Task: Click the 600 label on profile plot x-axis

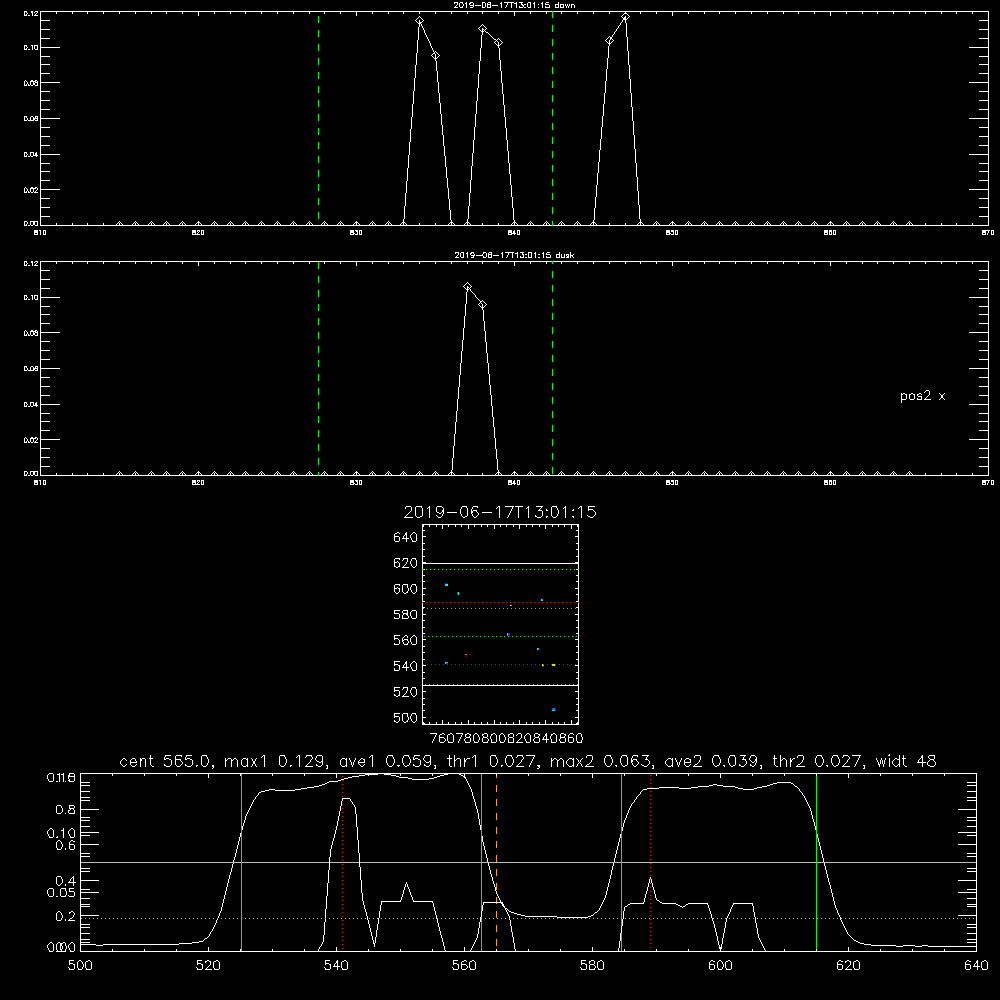Action: pos(720,965)
